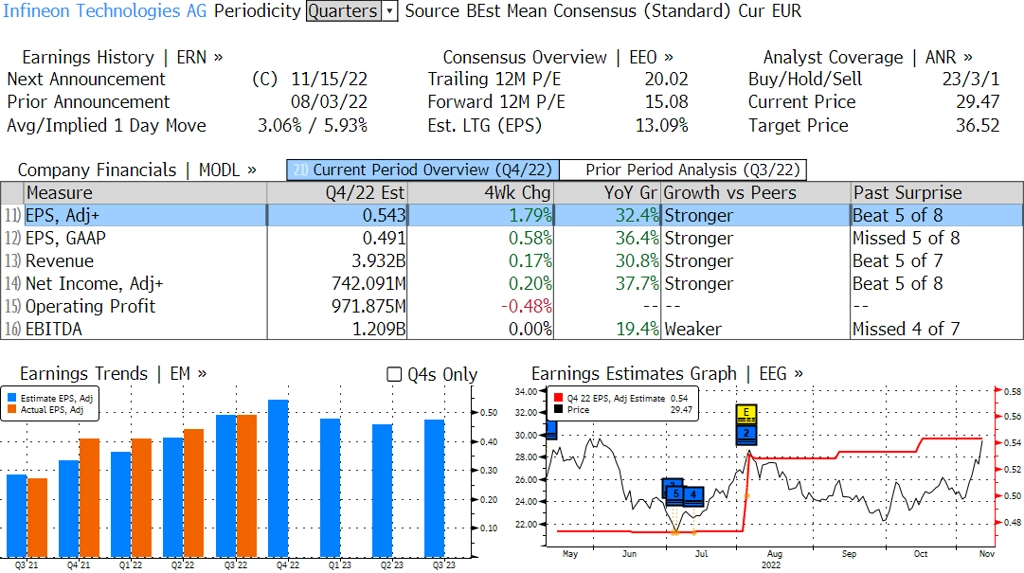Viewport: 1024px width, 573px height.
Task: Click the red Q4 22 EPS estimate legend swatch
Action: click(558, 398)
